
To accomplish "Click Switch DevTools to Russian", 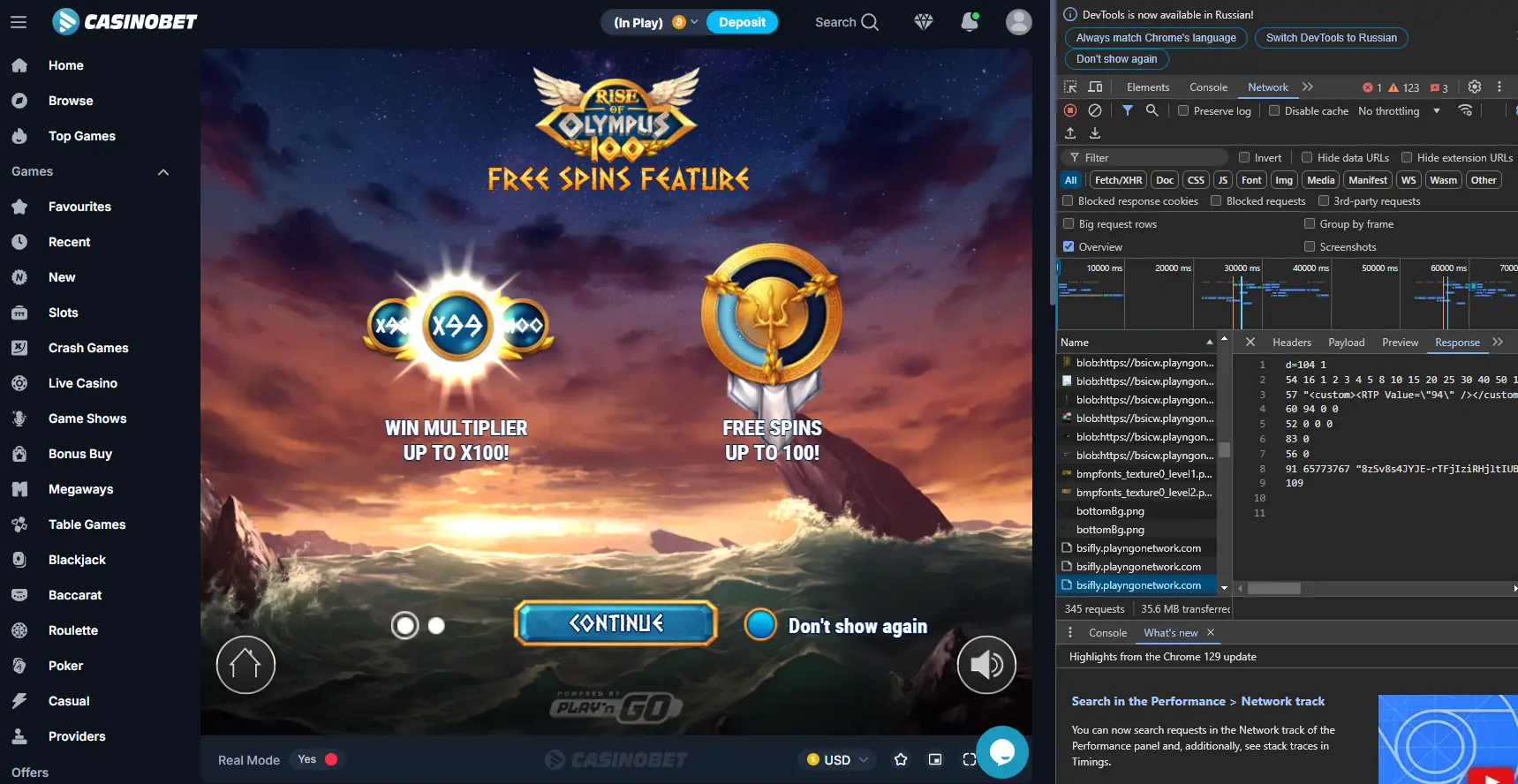I will [x=1332, y=37].
